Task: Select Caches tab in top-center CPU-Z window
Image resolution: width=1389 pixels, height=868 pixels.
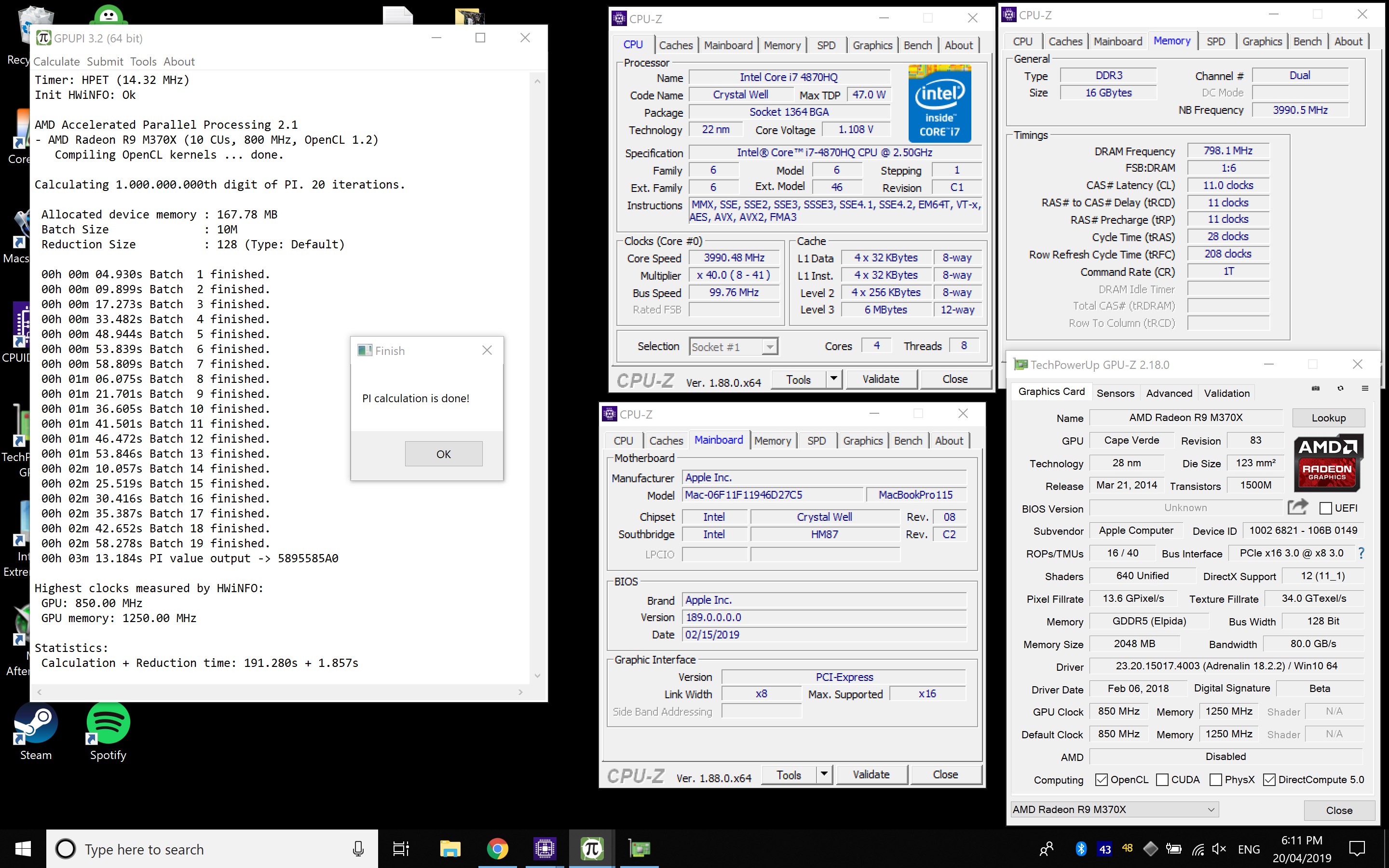Action: point(676,45)
